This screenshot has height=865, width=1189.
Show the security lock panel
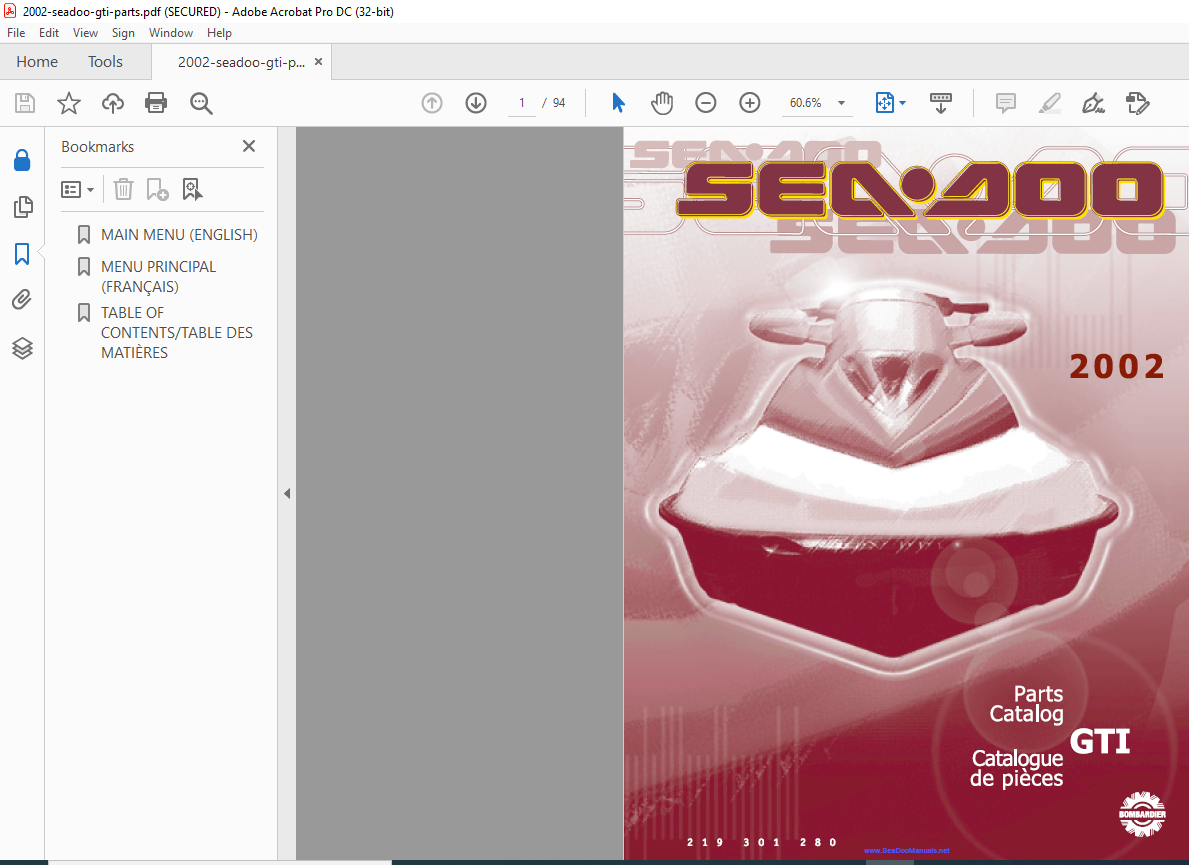22,160
